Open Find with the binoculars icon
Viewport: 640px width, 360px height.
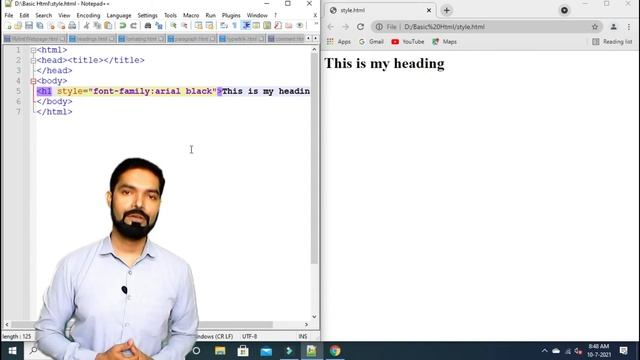148,26
